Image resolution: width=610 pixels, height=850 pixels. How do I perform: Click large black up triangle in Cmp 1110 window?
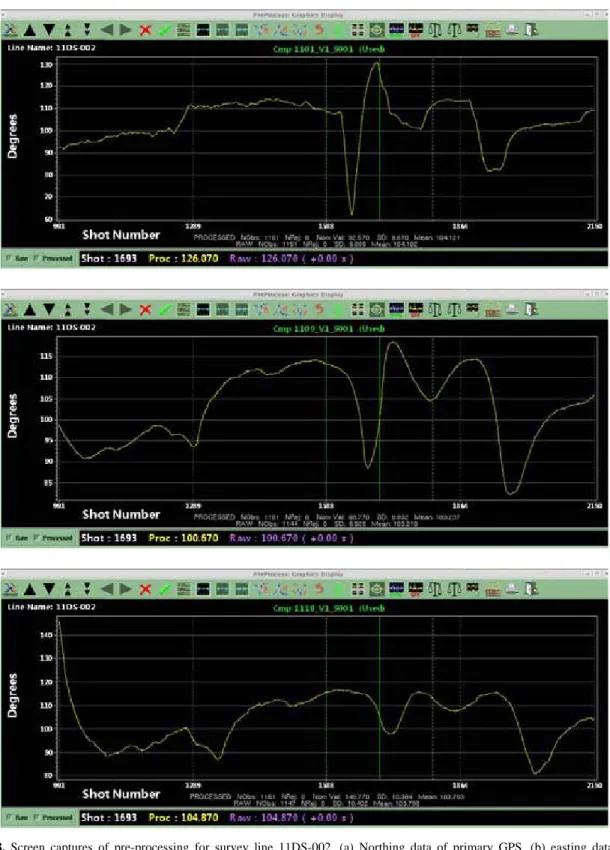tap(30, 589)
